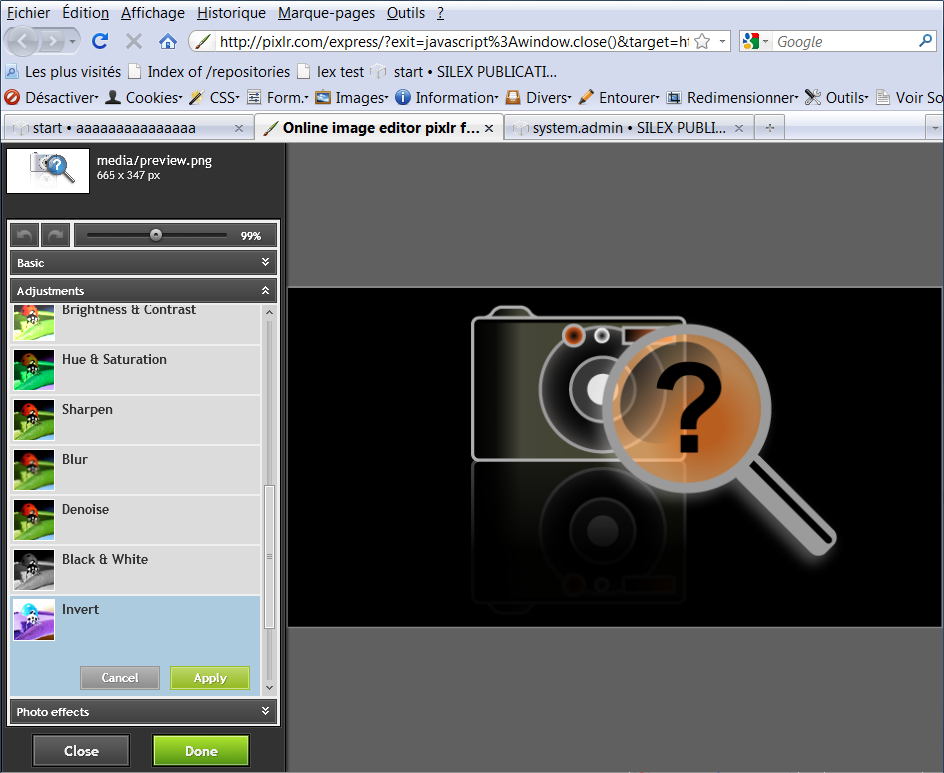Bookmark page with the star icon
944x773 pixels.
[x=702, y=41]
